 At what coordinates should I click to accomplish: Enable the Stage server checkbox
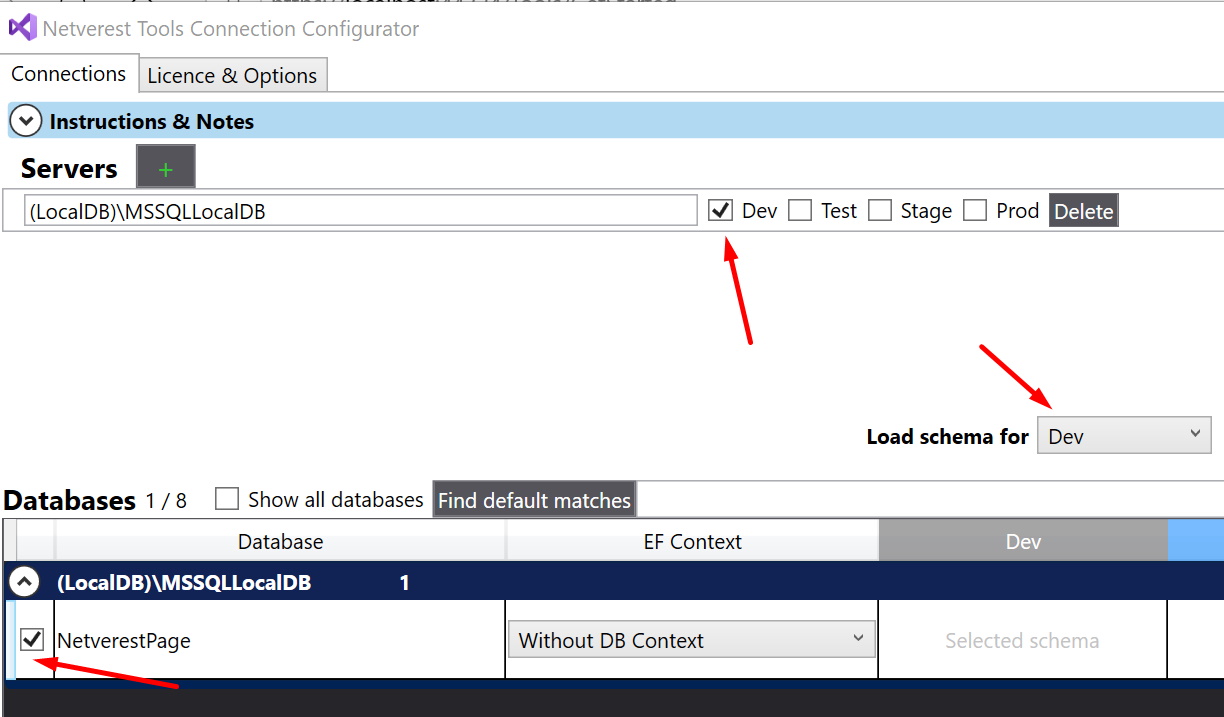pyautogui.click(x=880, y=211)
